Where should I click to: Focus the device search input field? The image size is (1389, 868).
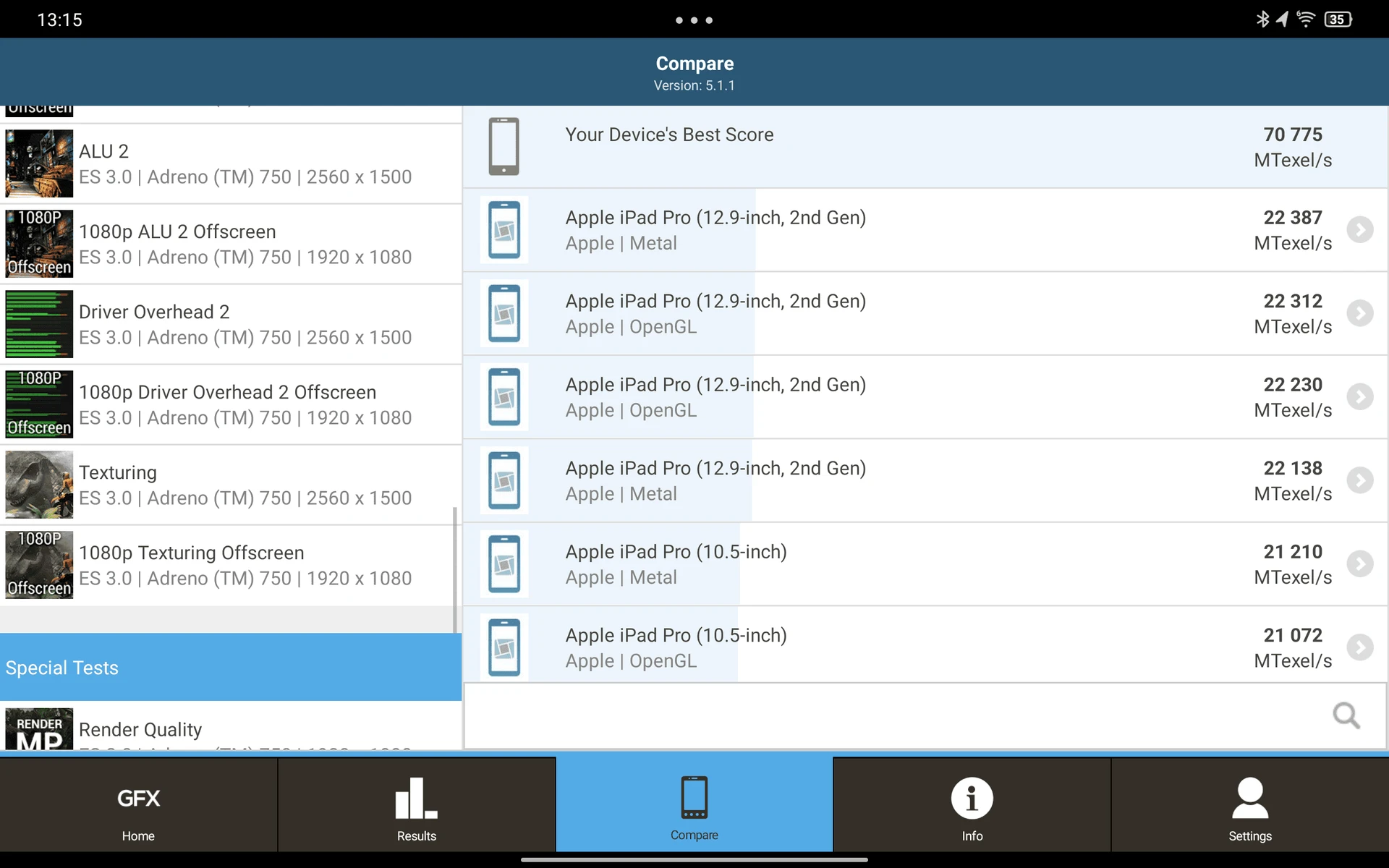pyautogui.click(x=925, y=716)
